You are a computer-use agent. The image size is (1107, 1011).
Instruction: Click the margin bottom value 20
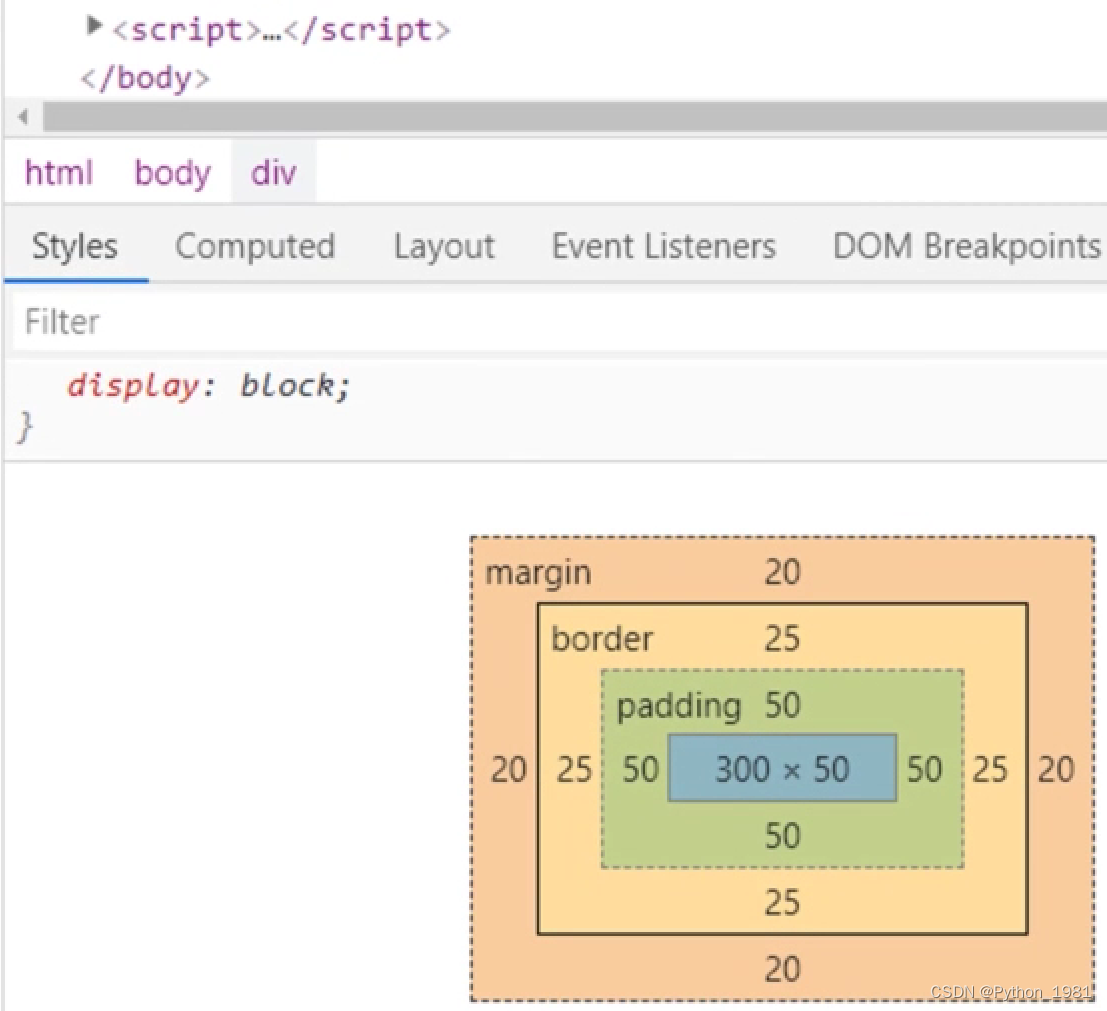tap(782, 969)
